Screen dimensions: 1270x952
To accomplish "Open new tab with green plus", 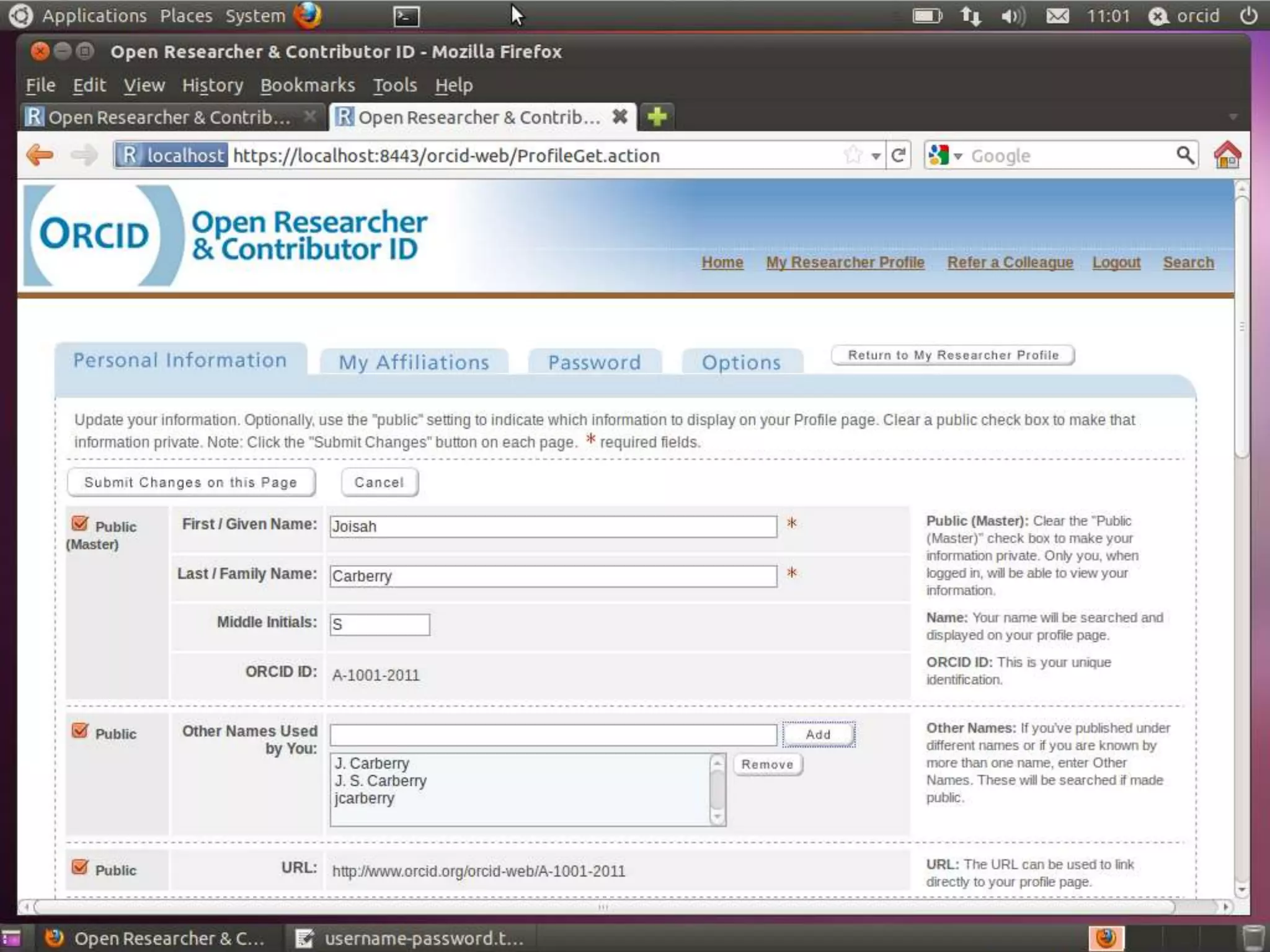I will (x=657, y=117).
